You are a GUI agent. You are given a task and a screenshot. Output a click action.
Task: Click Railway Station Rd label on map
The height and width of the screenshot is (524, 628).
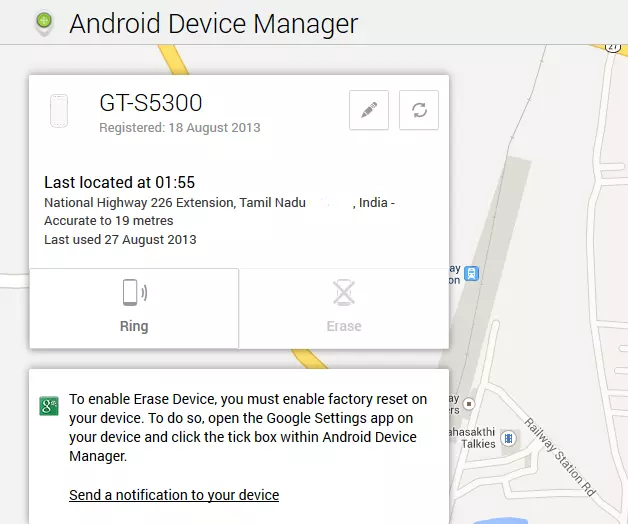[560, 457]
